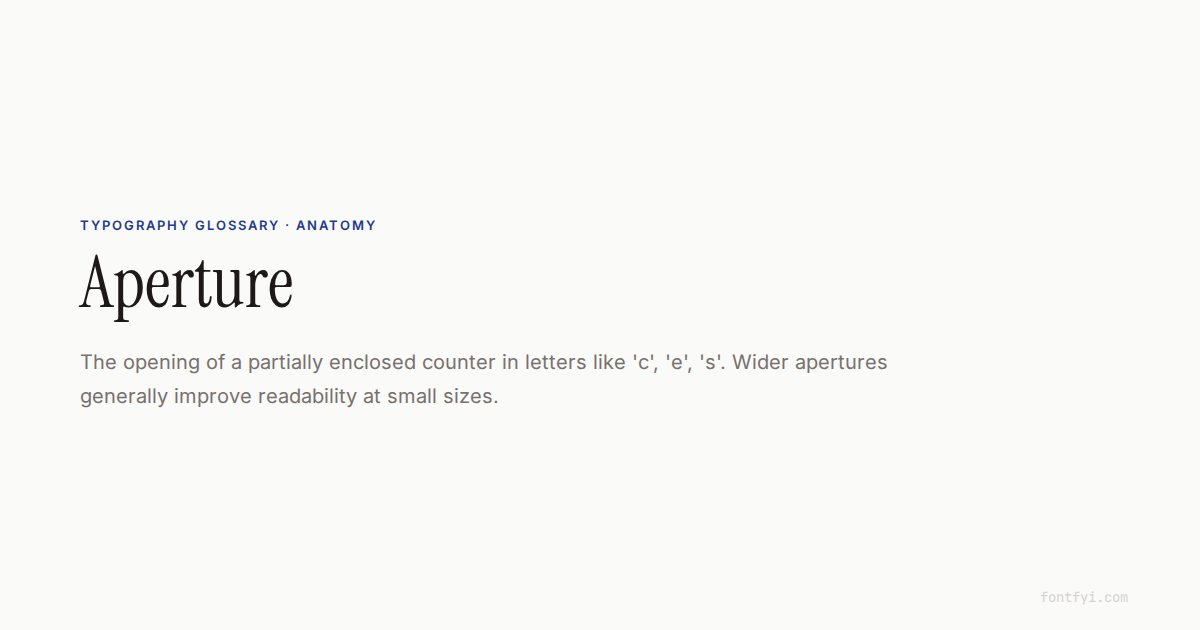
Task: Click the capital A of Aperture heading
Action: pyautogui.click(x=98, y=282)
